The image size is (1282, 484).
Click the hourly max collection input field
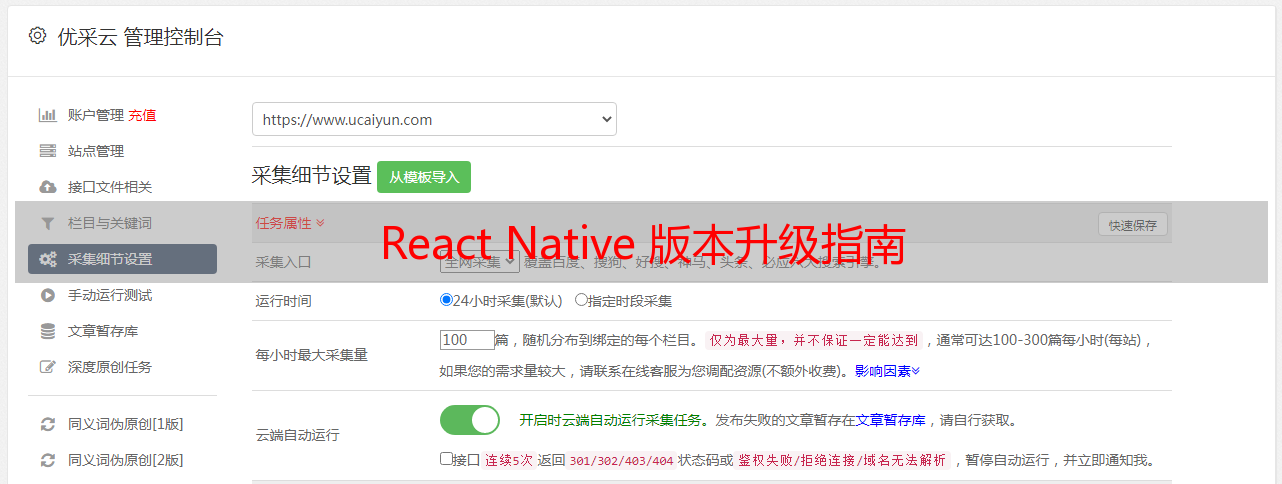pos(467,339)
